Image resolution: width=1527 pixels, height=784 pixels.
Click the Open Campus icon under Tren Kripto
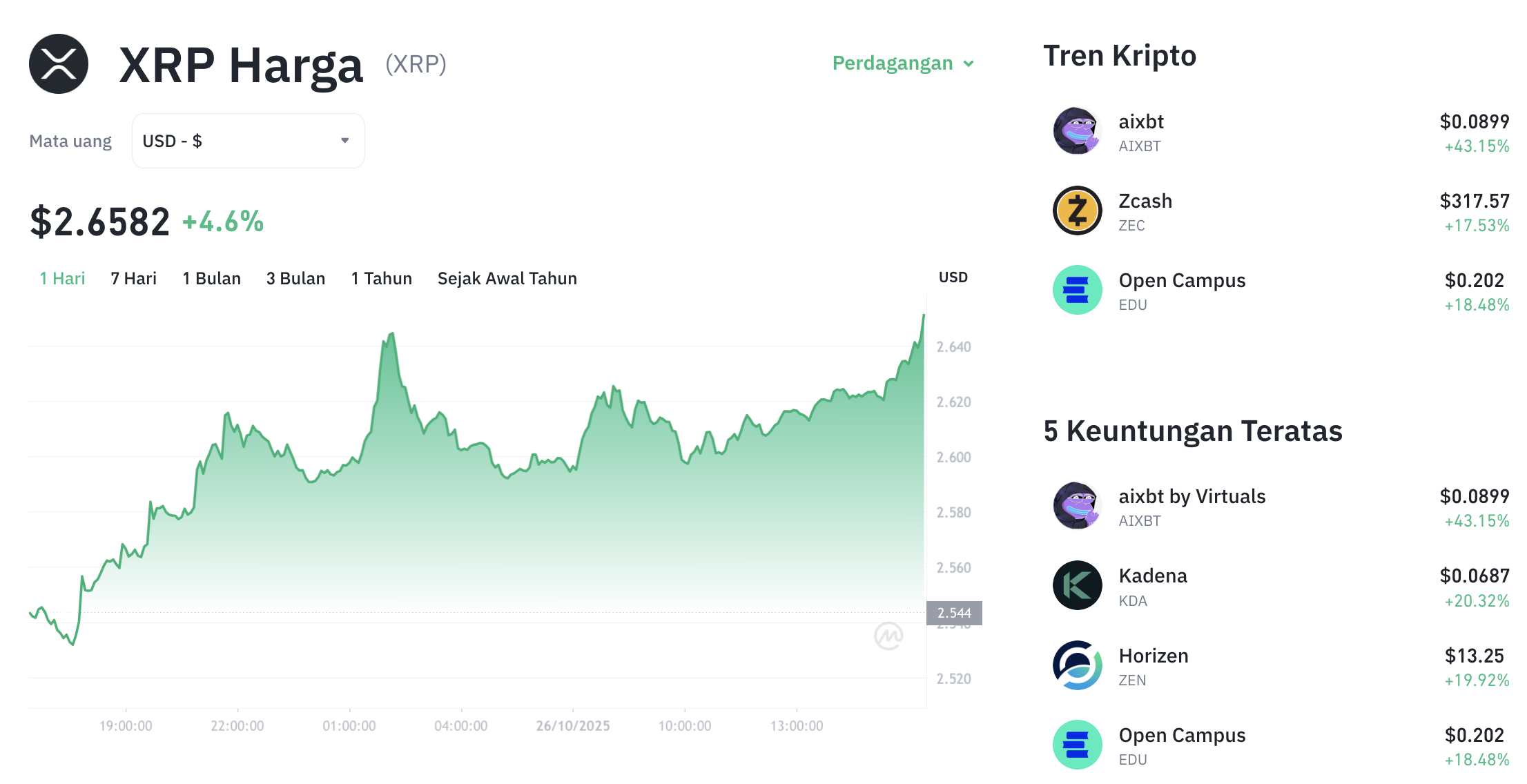point(1077,290)
